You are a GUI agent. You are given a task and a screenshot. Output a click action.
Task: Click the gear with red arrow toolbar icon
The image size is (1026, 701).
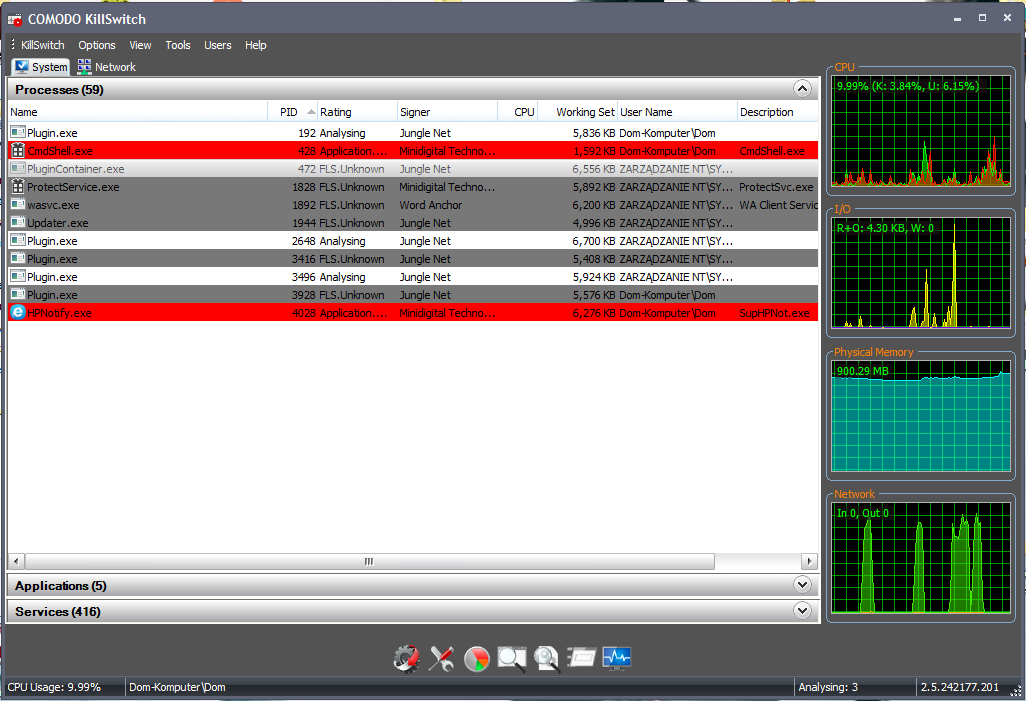point(406,658)
